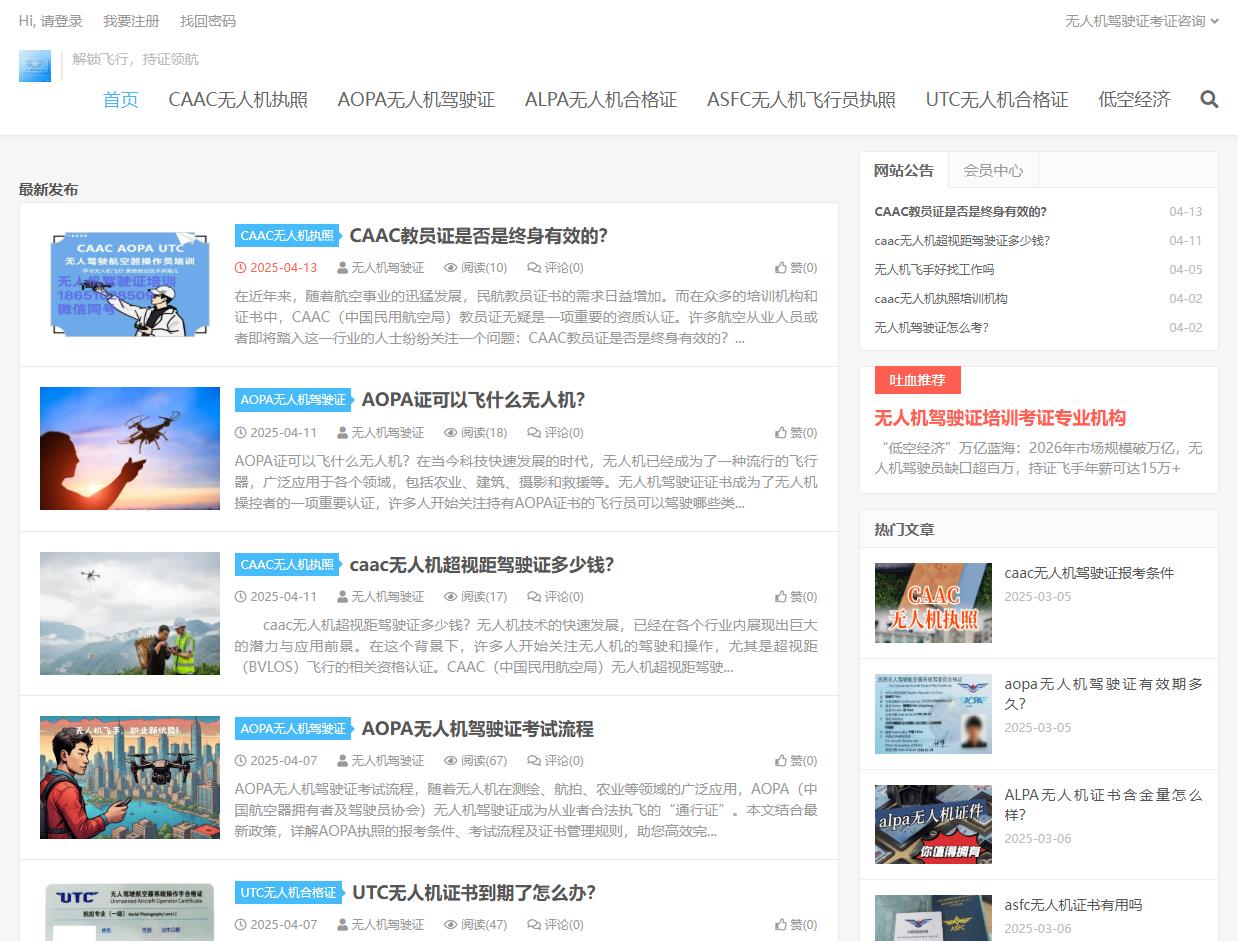1238x941 pixels.
Task: Open hot article aopa无人机驾驶证有效期多久？
Action: pos(1104,694)
